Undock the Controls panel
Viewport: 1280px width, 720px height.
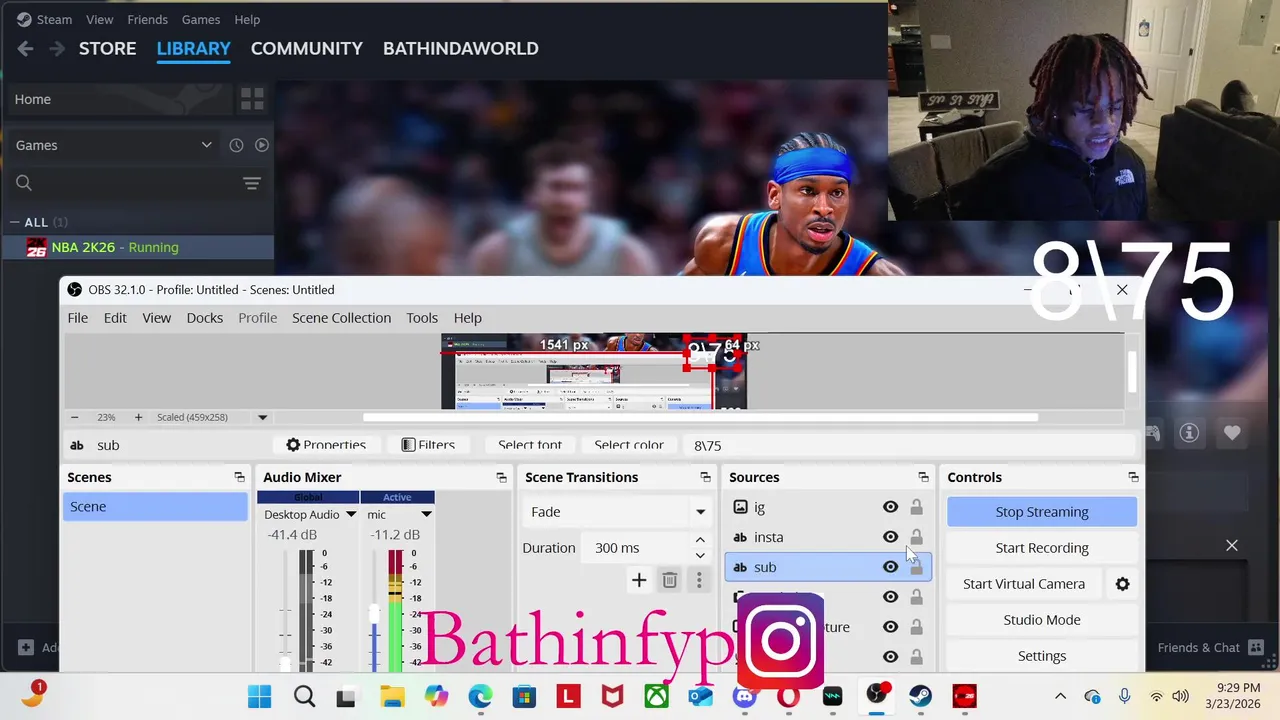[1133, 477]
